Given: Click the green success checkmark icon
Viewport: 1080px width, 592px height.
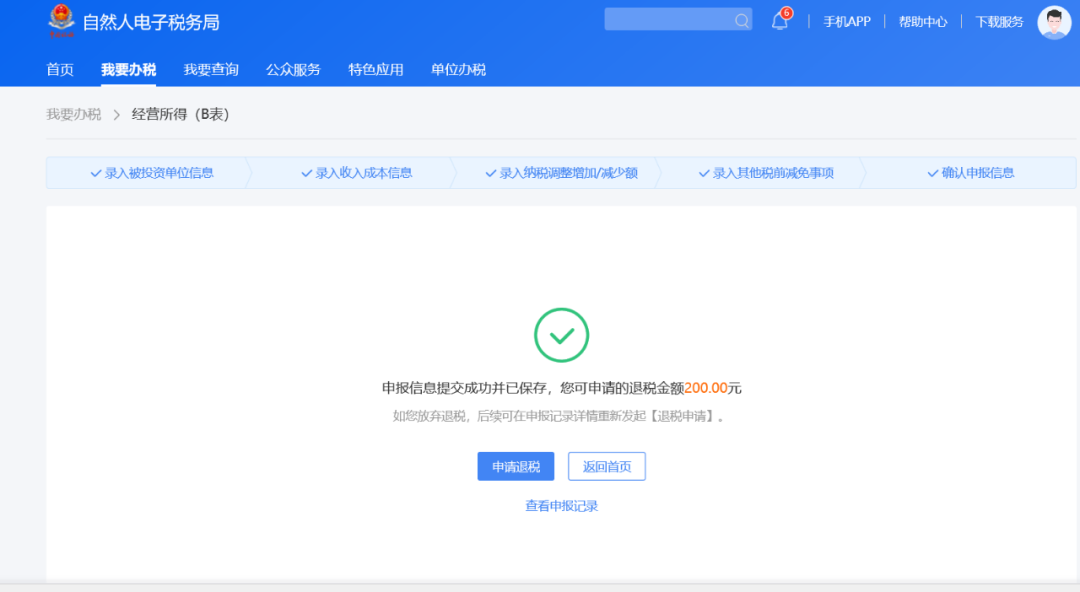Looking at the screenshot, I should 560,335.
